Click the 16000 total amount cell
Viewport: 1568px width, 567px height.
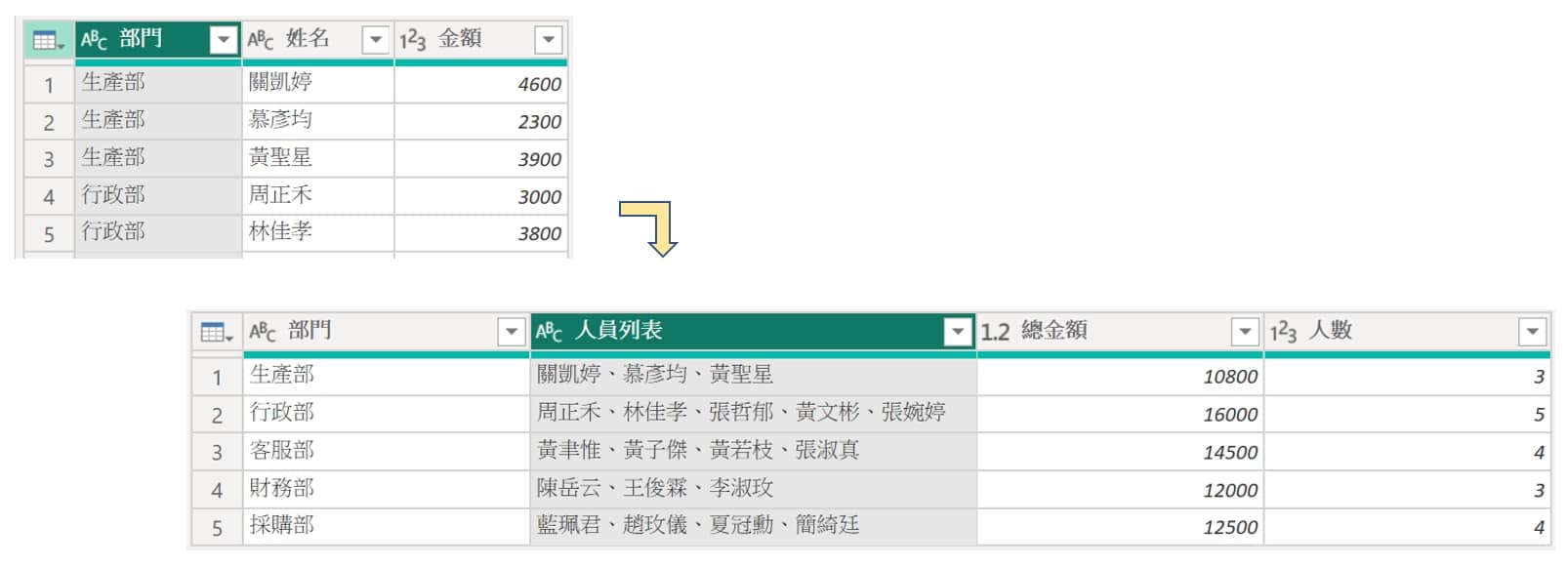click(x=1119, y=414)
